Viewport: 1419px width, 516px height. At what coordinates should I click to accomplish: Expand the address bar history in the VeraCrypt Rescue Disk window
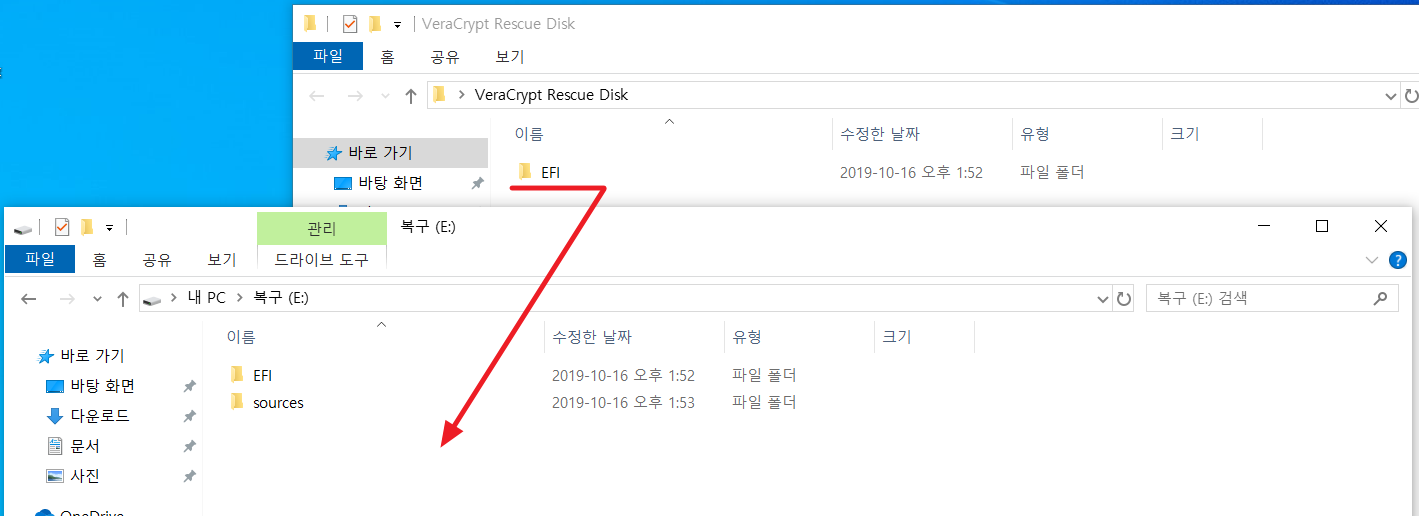1390,96
